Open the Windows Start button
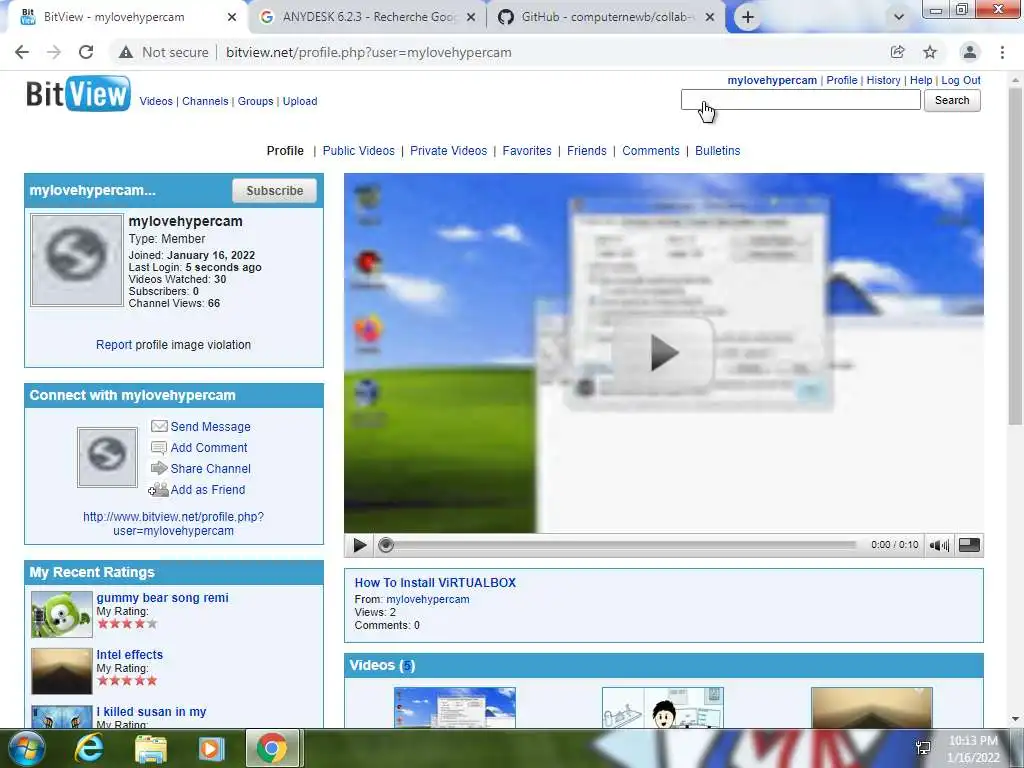Screen dimensions: 1024x768 click(26, 748)
